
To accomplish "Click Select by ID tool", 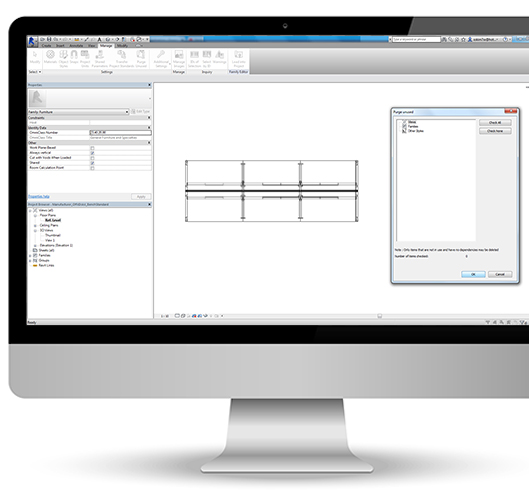I will (207, 59).
